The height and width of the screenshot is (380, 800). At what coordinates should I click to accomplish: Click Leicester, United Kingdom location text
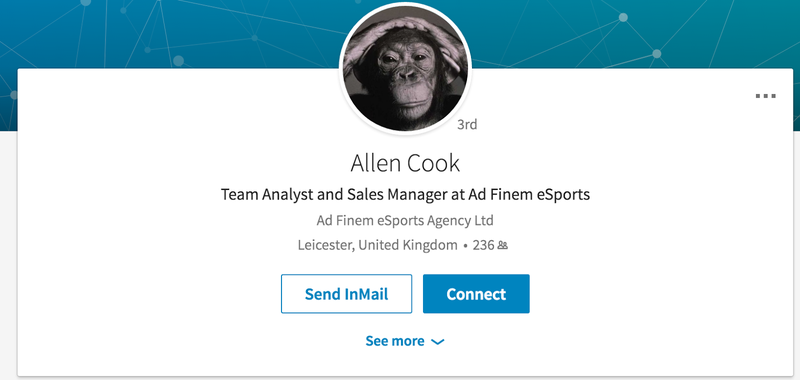pyautogui.click(x=378, y=245)
